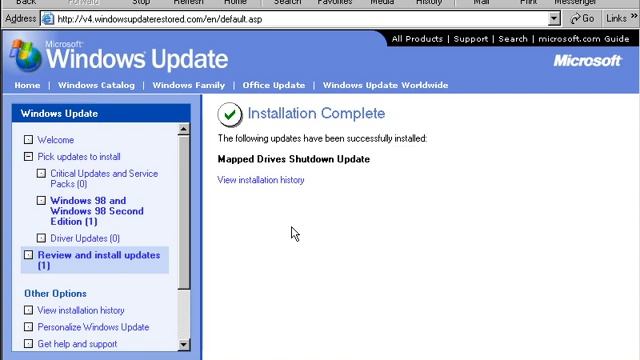Click the page icon in the address bar
Image resolution: width=640 pixels, height=360 pixels.
48,19
